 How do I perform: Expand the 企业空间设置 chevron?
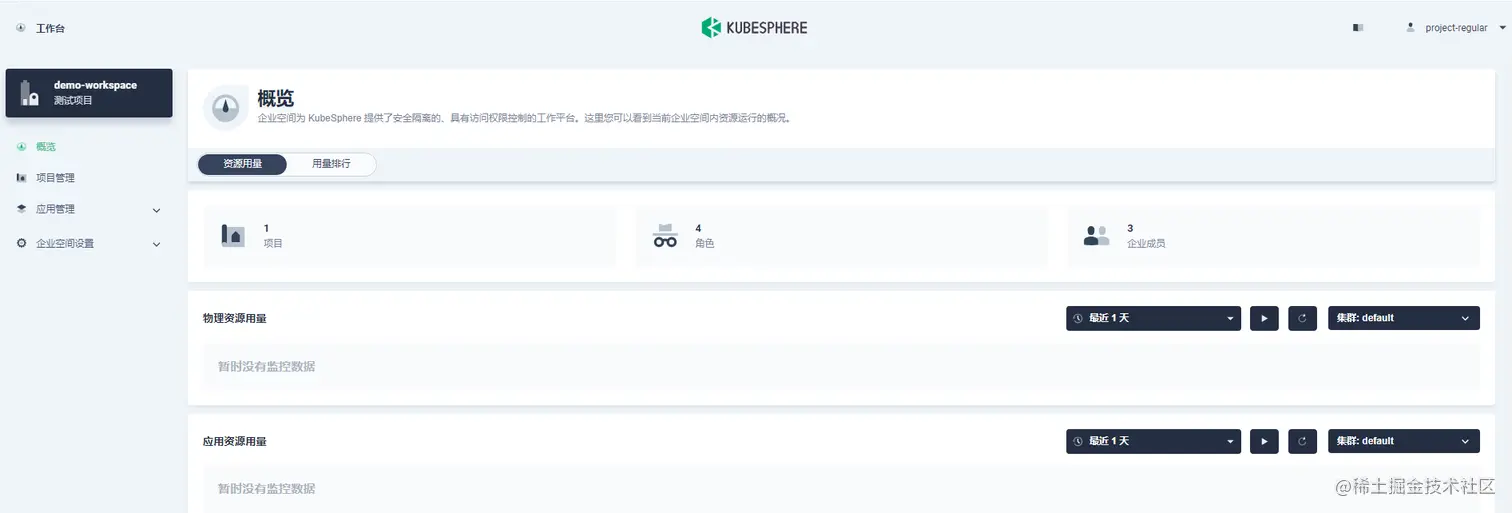click(x=156, y=243)
